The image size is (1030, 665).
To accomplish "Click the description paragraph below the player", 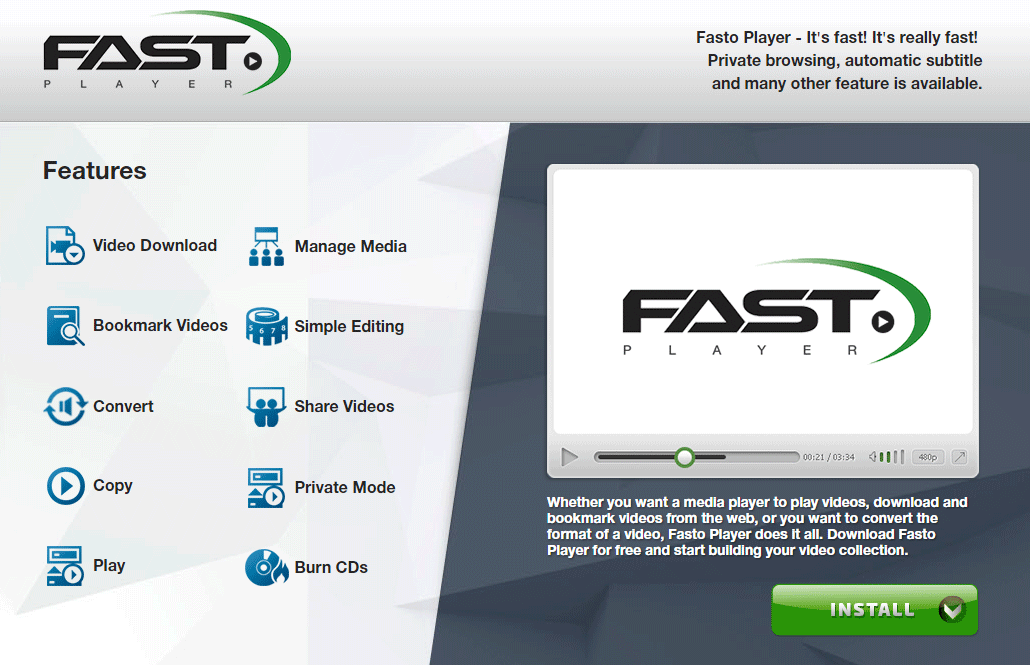I will (757, 526).
